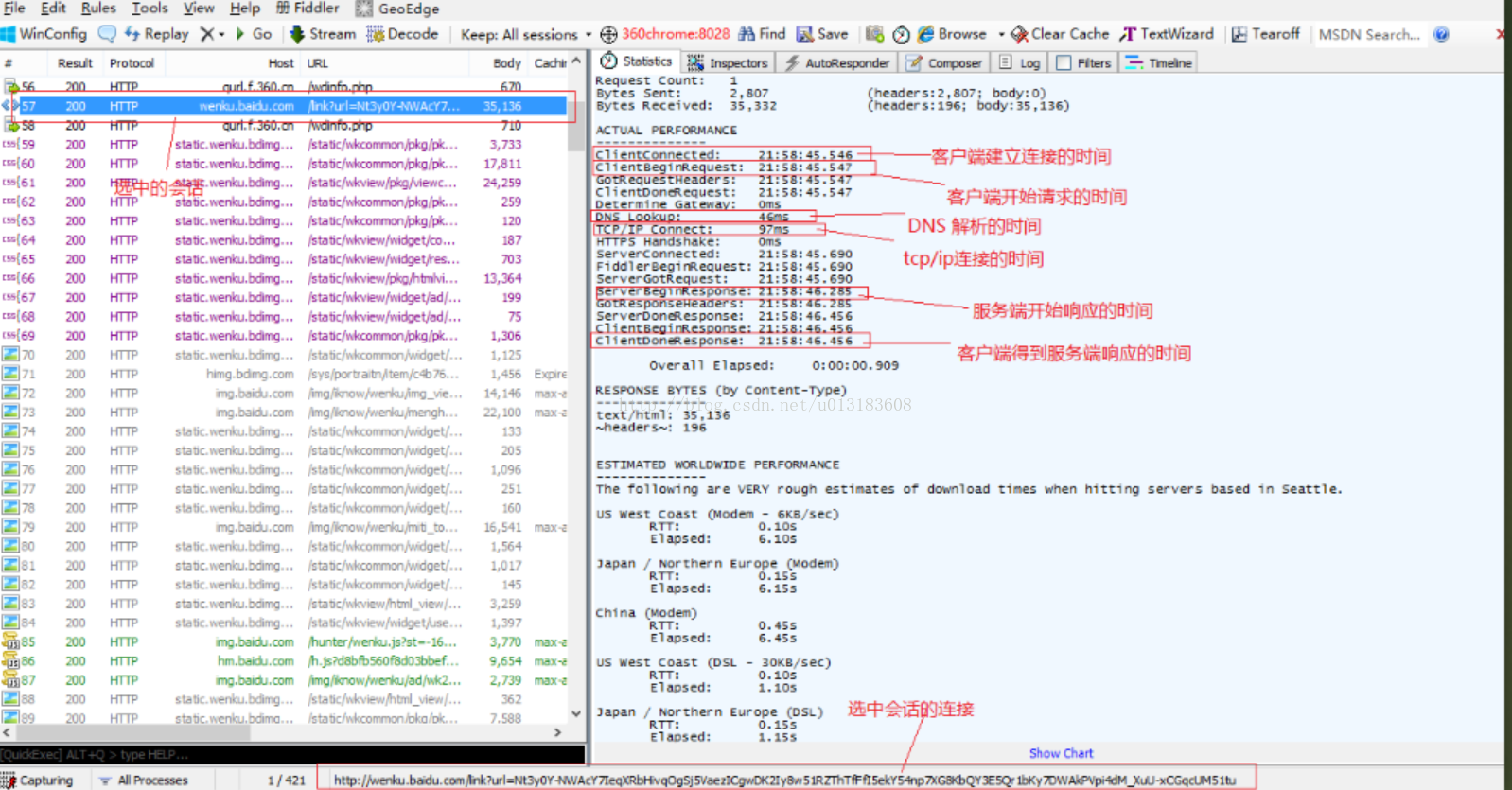Click CSS icon of session 59
The image size is (1512, 790).
point(9,145)
